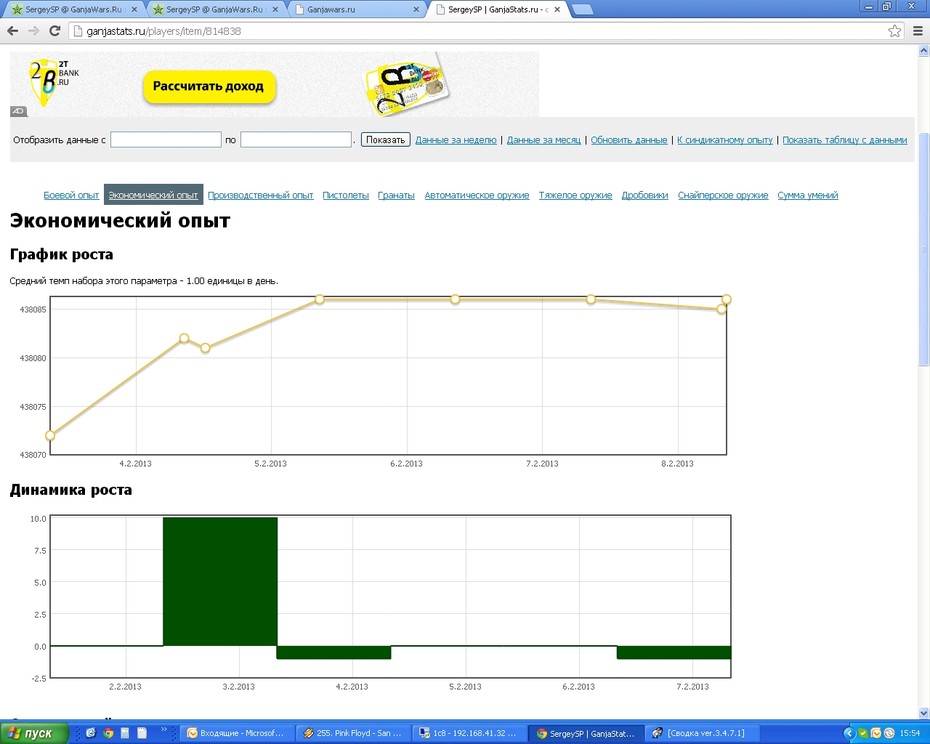
Task: Select the Экономический опыт tab
Action: [x=153, y=195]
